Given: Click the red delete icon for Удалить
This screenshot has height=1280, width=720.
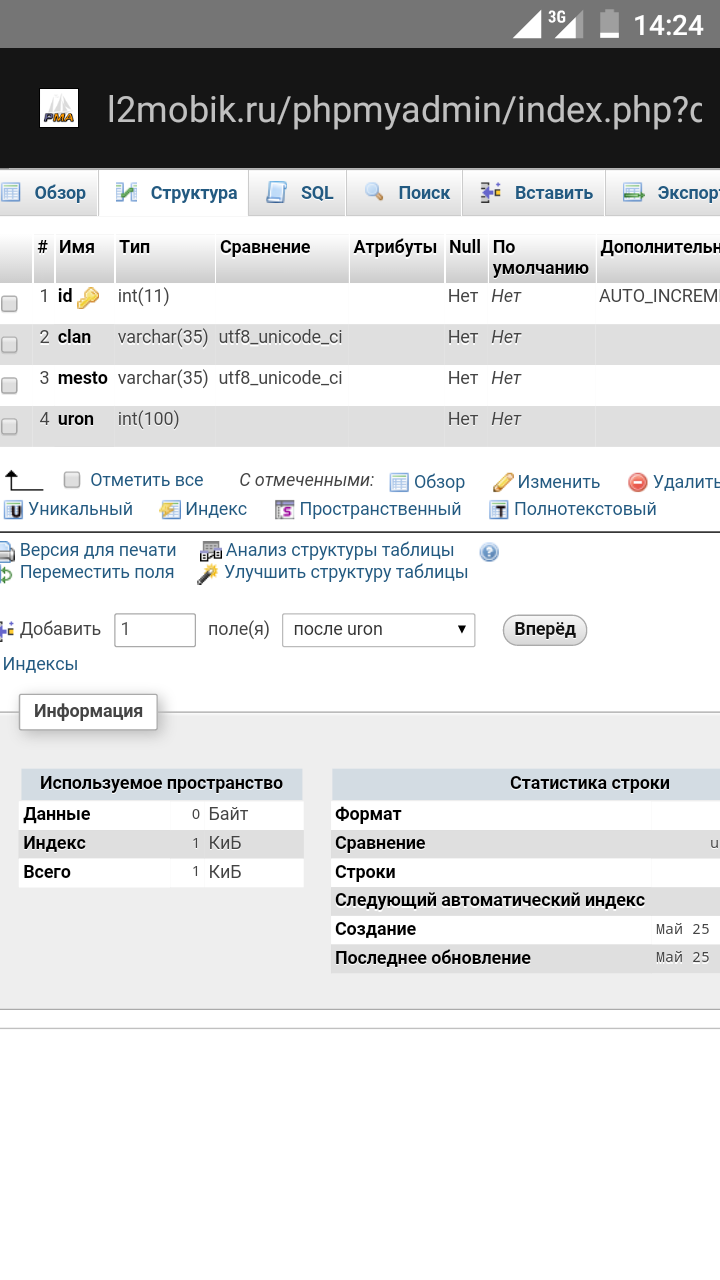Looking at the screenshot, I should click(638, 482).
